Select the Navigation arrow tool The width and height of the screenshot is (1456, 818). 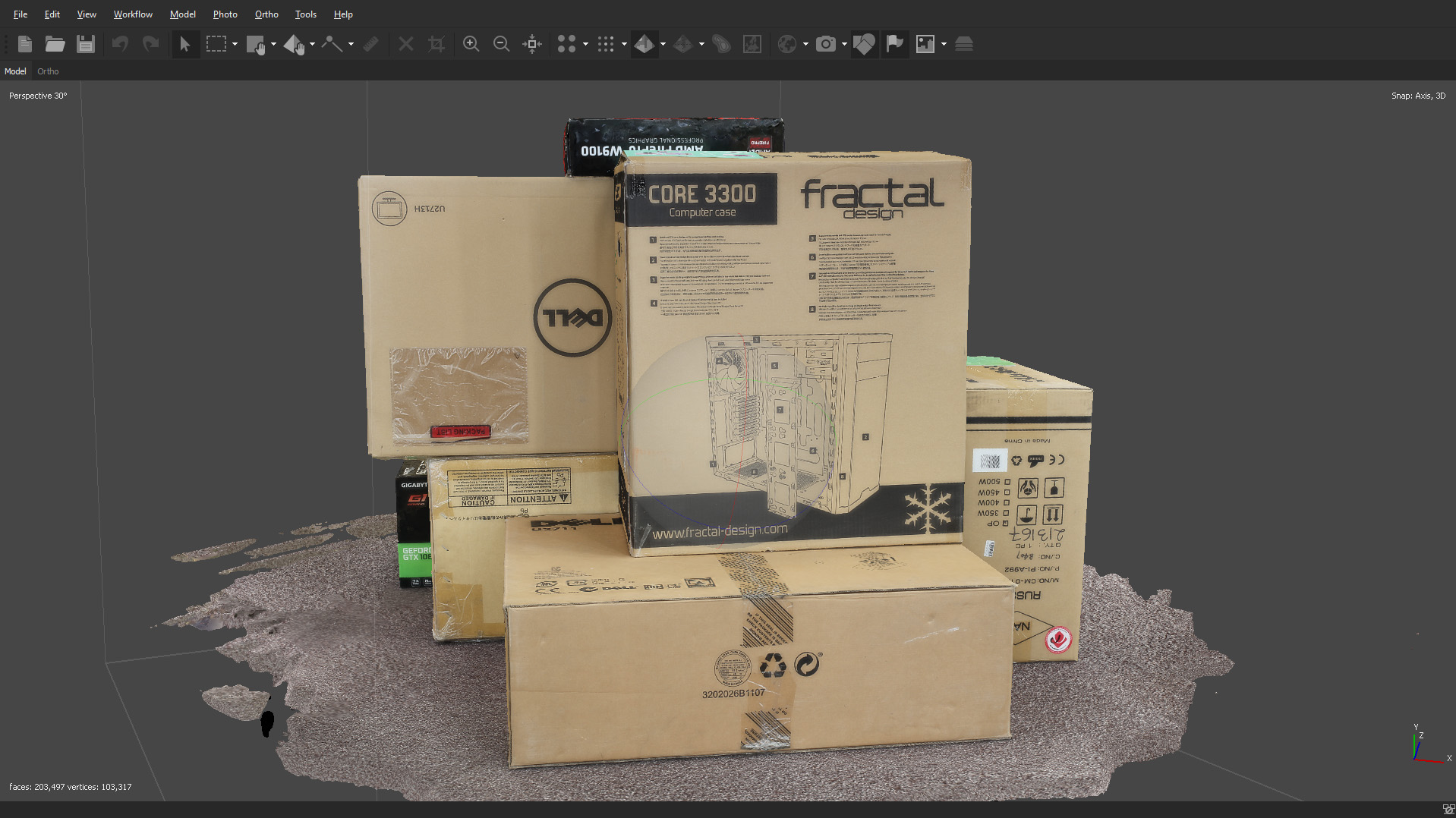(x=184, y=44)
